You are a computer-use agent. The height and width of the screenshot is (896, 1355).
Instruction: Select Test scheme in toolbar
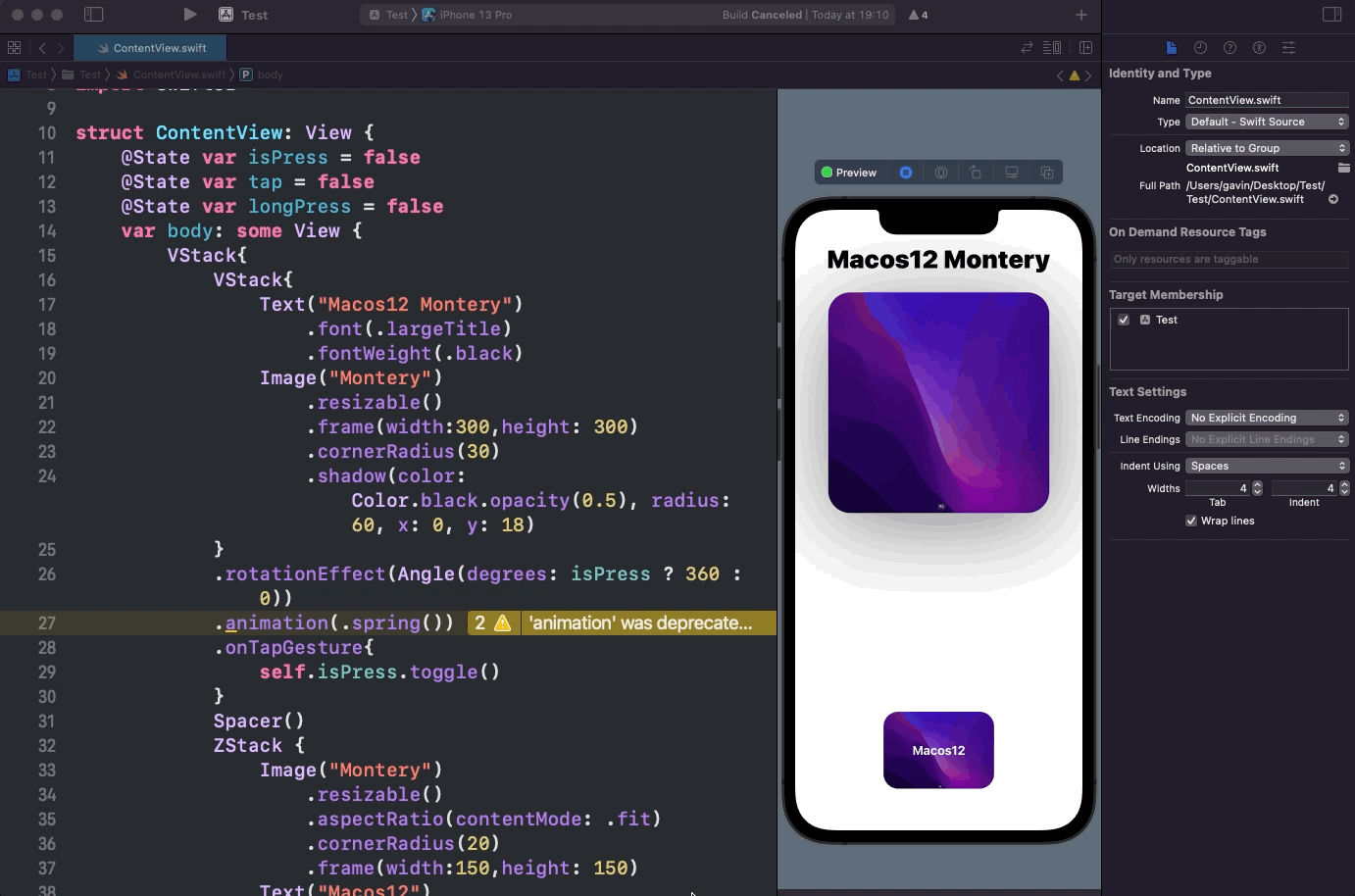pyautogui.click(x=388, y=15)
